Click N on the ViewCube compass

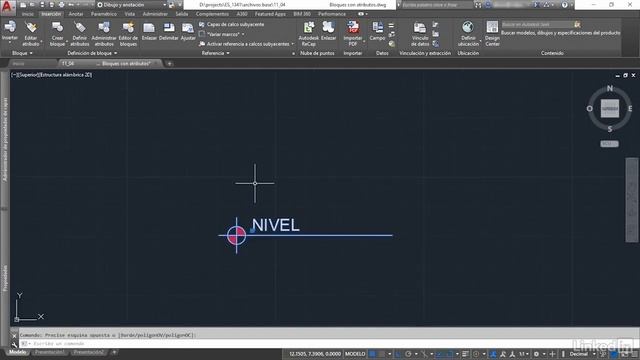(x=610, y=88)
